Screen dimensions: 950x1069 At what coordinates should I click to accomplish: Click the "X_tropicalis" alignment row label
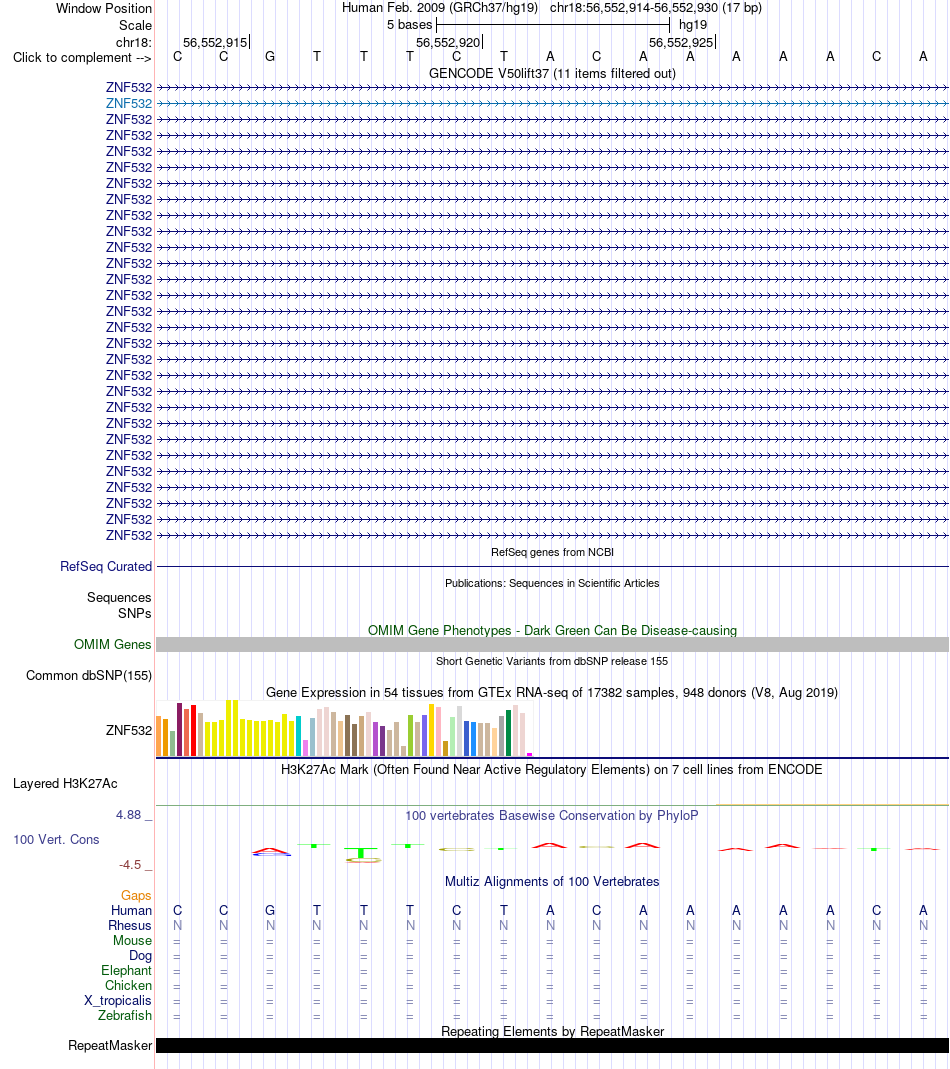(x=117, y=1000)
